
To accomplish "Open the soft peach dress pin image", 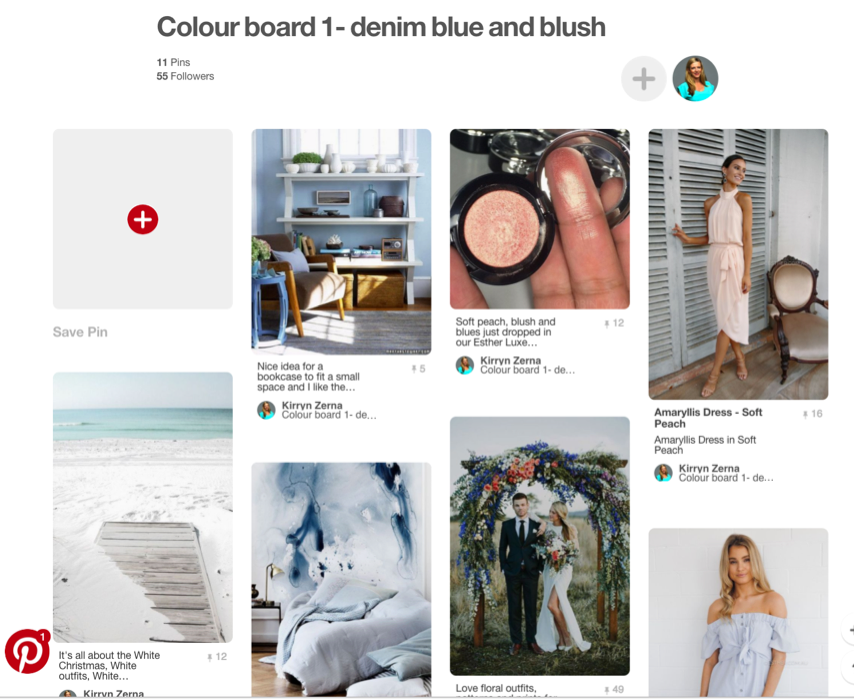I will tap(738, 264).
